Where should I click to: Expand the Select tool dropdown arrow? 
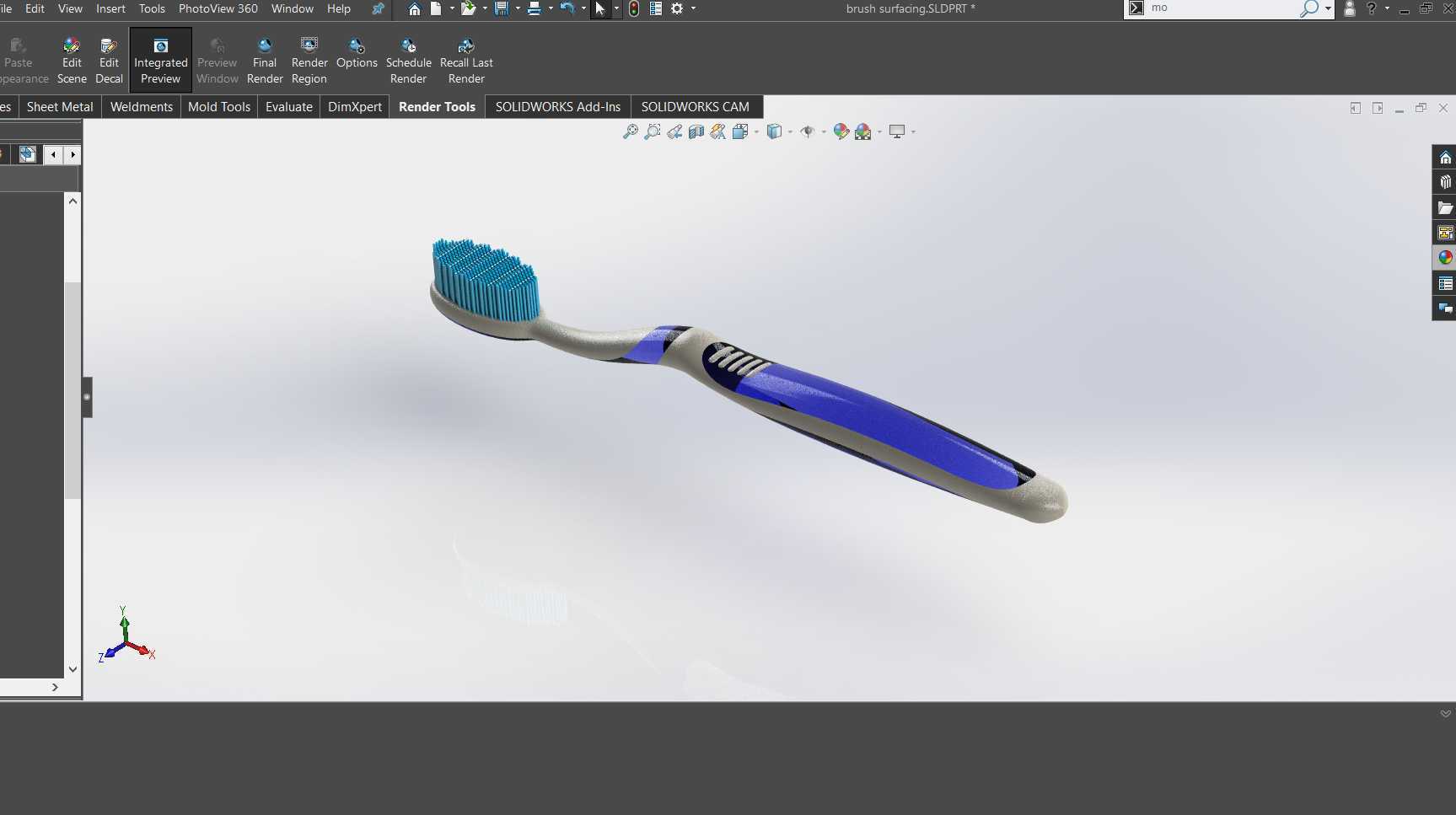coord(616,8)
